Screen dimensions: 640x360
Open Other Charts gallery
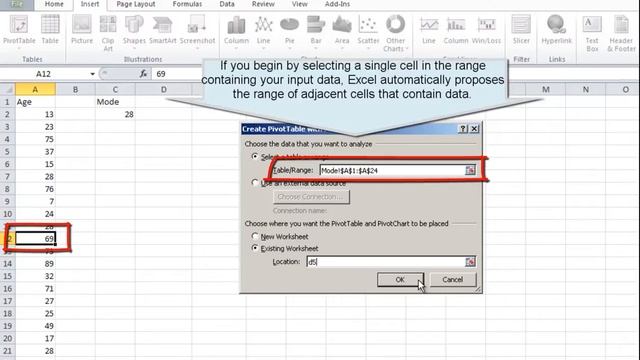[x=395, y=33]
